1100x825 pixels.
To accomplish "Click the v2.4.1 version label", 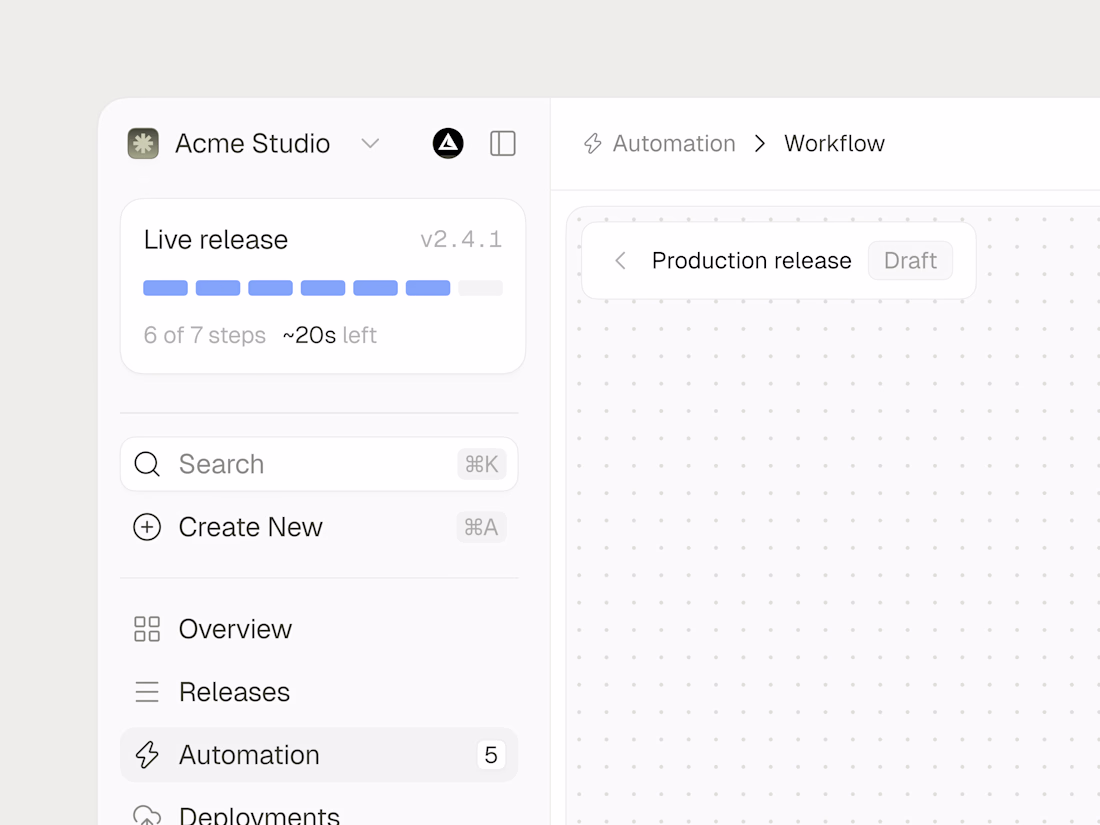I will pos(461,240).
